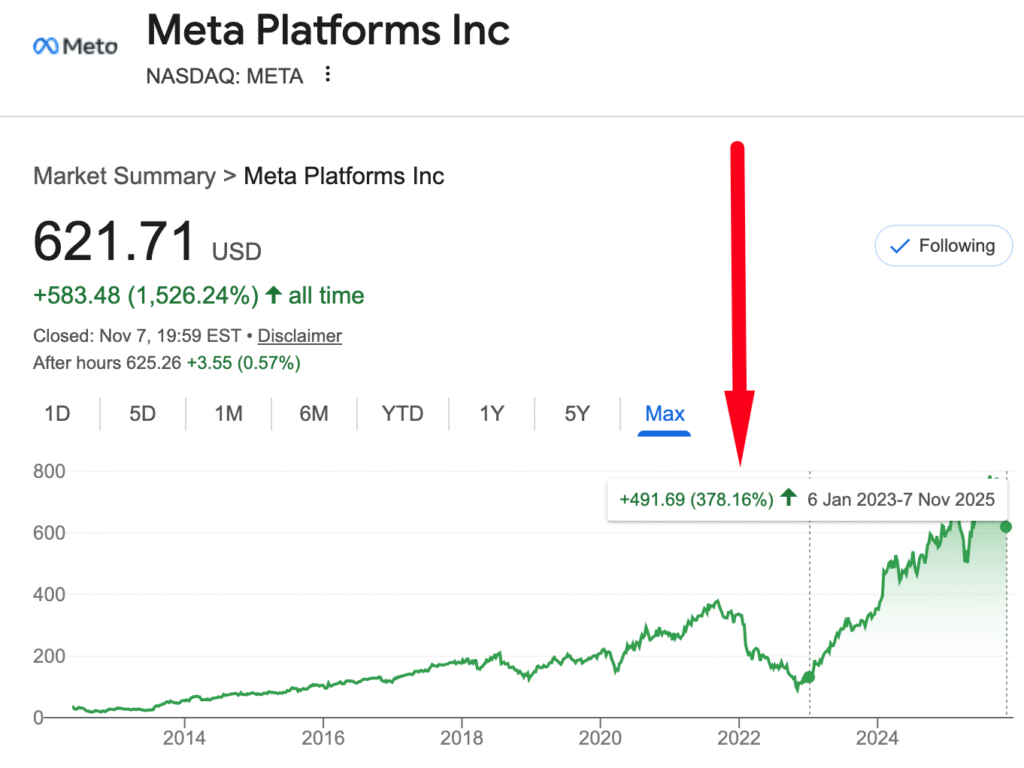Open the three-dot options menu

327,75
